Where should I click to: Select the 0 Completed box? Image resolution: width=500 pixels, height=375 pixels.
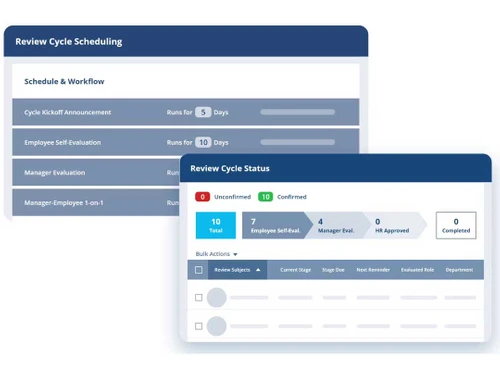[456, 225]
